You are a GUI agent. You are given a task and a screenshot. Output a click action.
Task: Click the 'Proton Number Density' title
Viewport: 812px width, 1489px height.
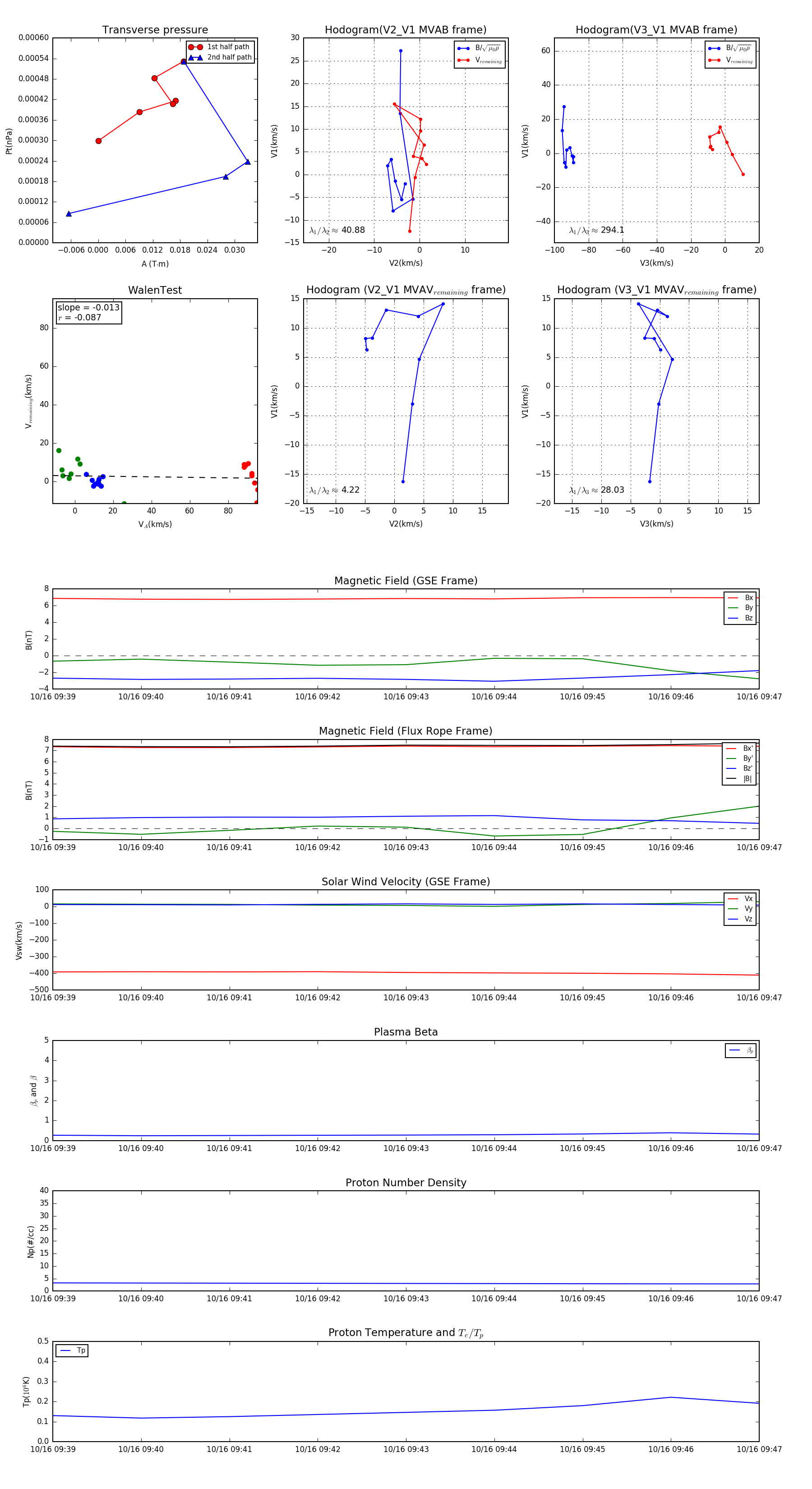point(406,1183)
